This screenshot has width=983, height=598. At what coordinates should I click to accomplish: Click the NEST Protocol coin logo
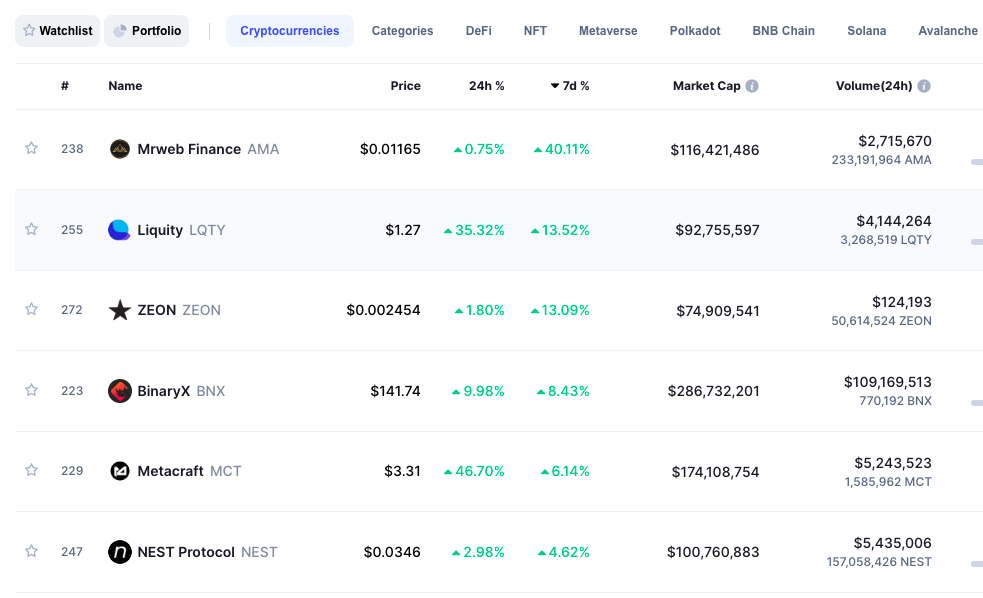click(120, 552)
